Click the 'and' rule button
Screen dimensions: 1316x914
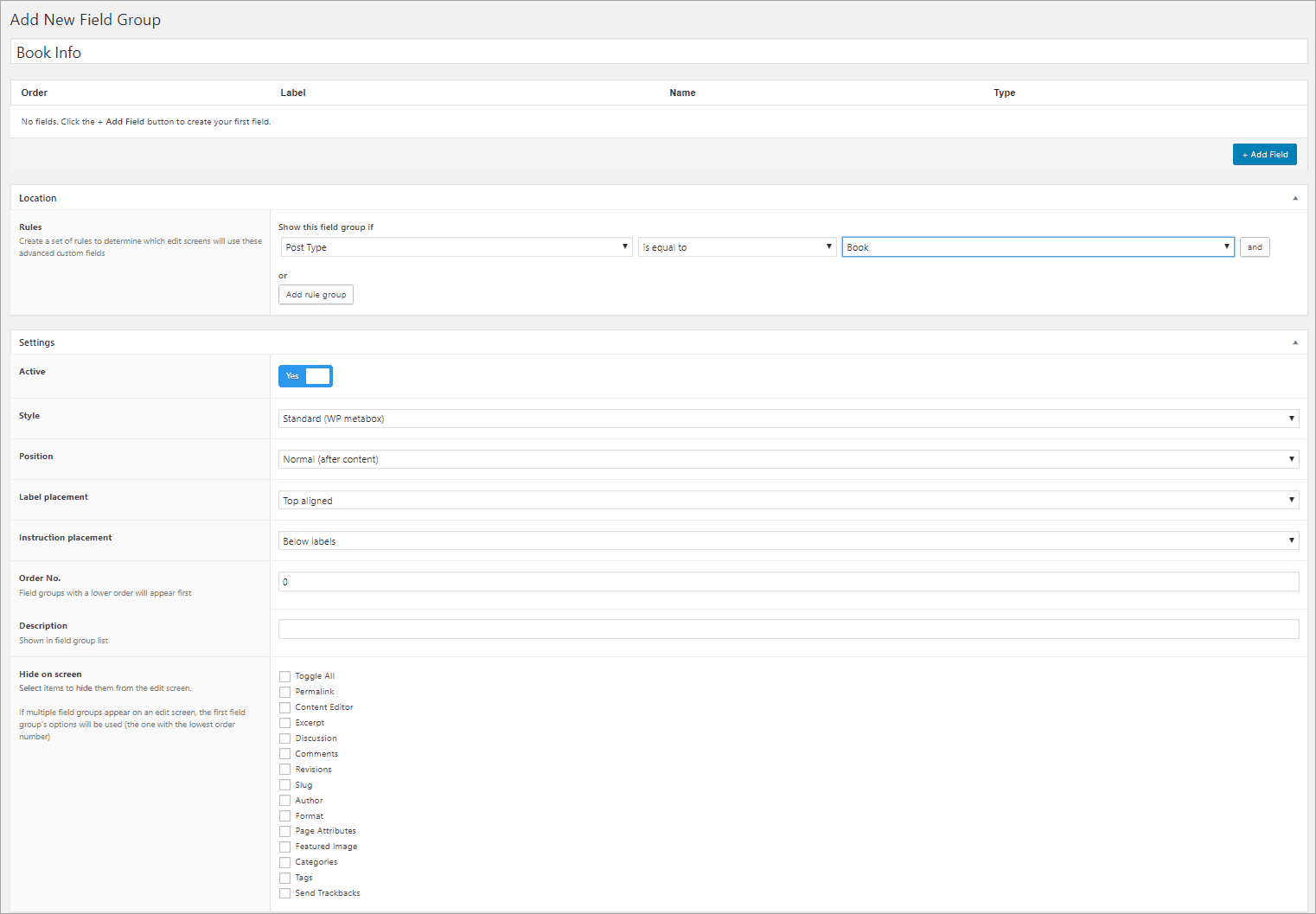click(x=1254, y=247)
